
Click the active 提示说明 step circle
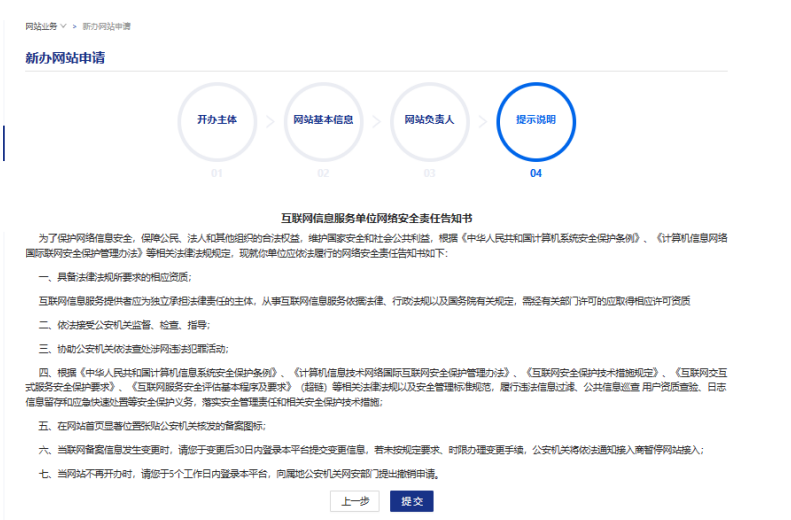pos(536,120)
